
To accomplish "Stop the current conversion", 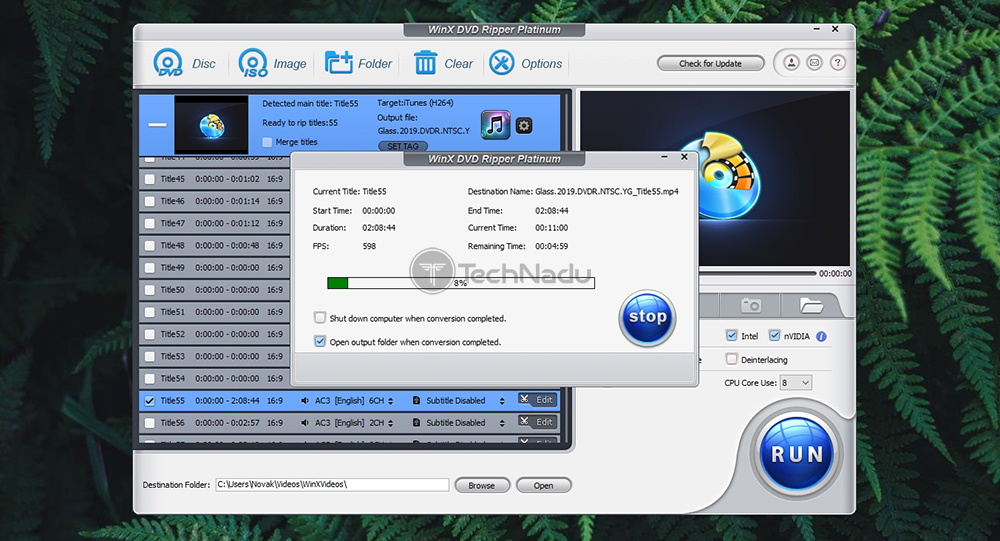I will [x=647, y=318].
